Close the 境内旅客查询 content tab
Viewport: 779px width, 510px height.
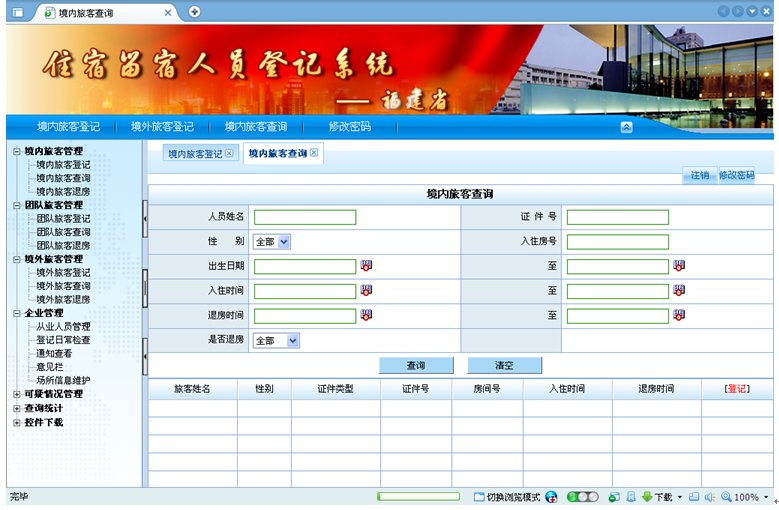[x=314, y=152]
